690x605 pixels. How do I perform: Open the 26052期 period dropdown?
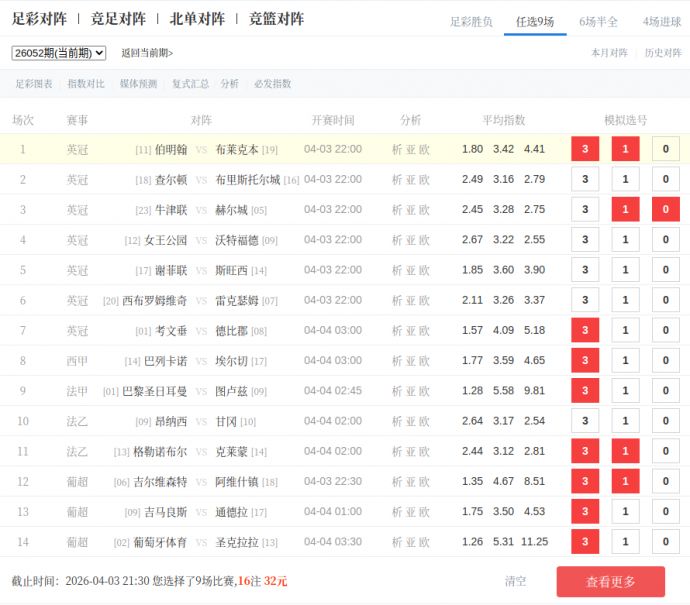pyautogui.click(x=59, y=53)
